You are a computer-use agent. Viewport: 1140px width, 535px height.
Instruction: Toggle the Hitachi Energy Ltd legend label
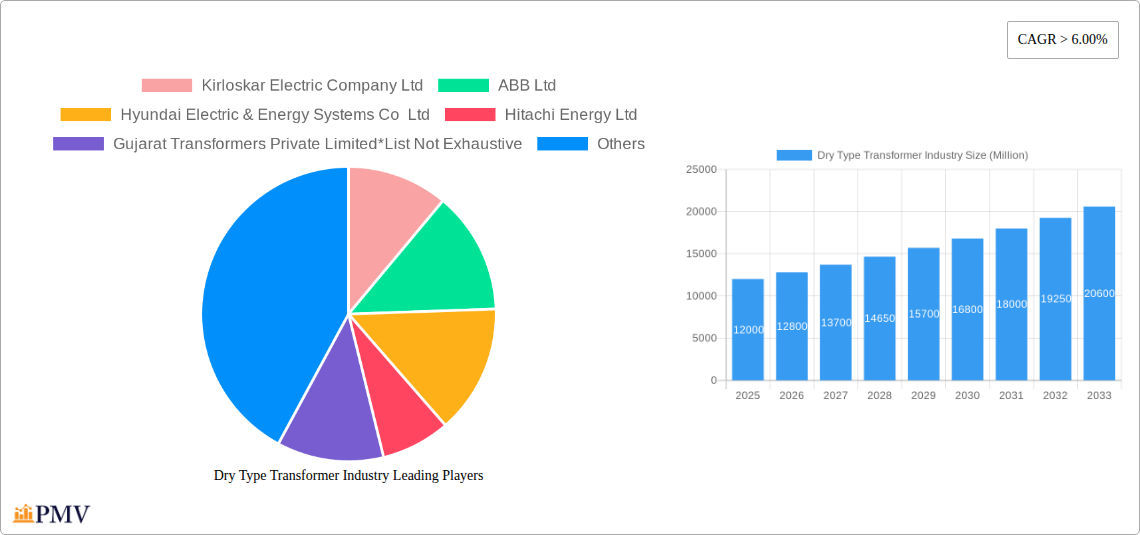coord(571,114)
